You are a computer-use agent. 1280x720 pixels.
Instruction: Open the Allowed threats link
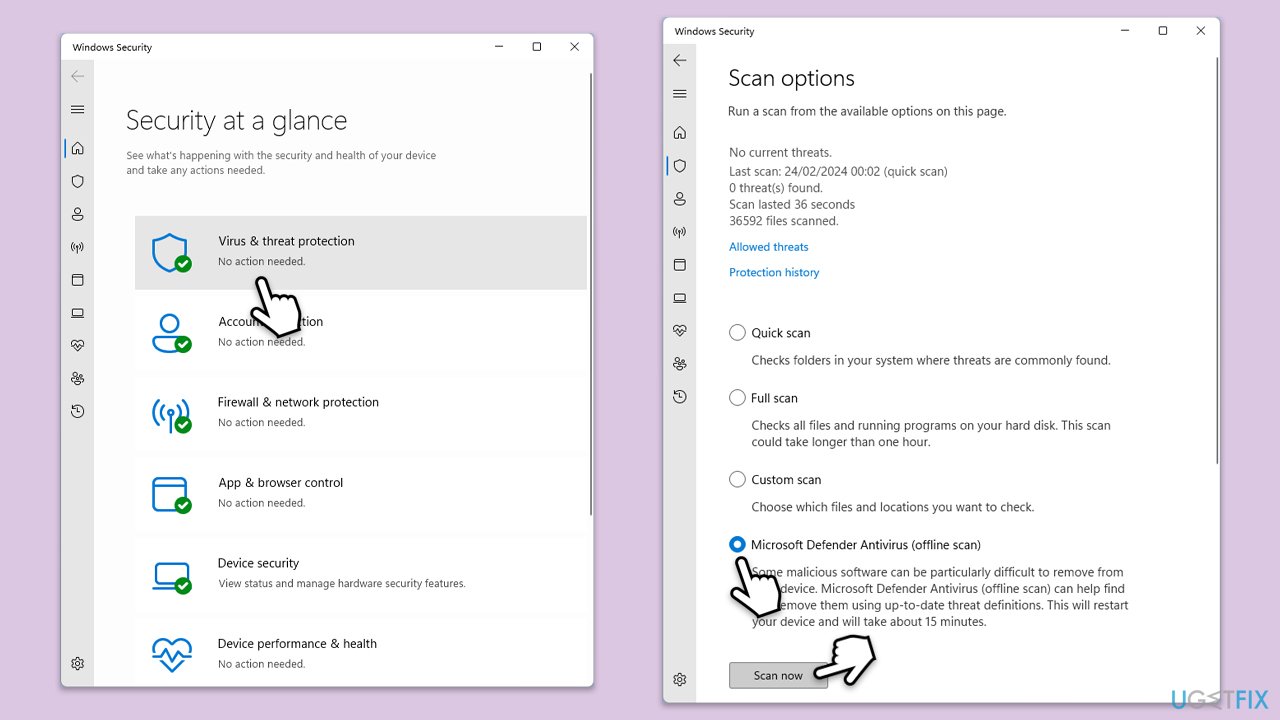[x=768, y=247]
